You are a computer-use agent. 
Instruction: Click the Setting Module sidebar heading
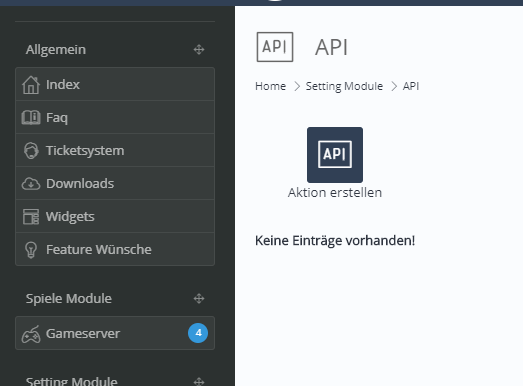click(72, 381)
